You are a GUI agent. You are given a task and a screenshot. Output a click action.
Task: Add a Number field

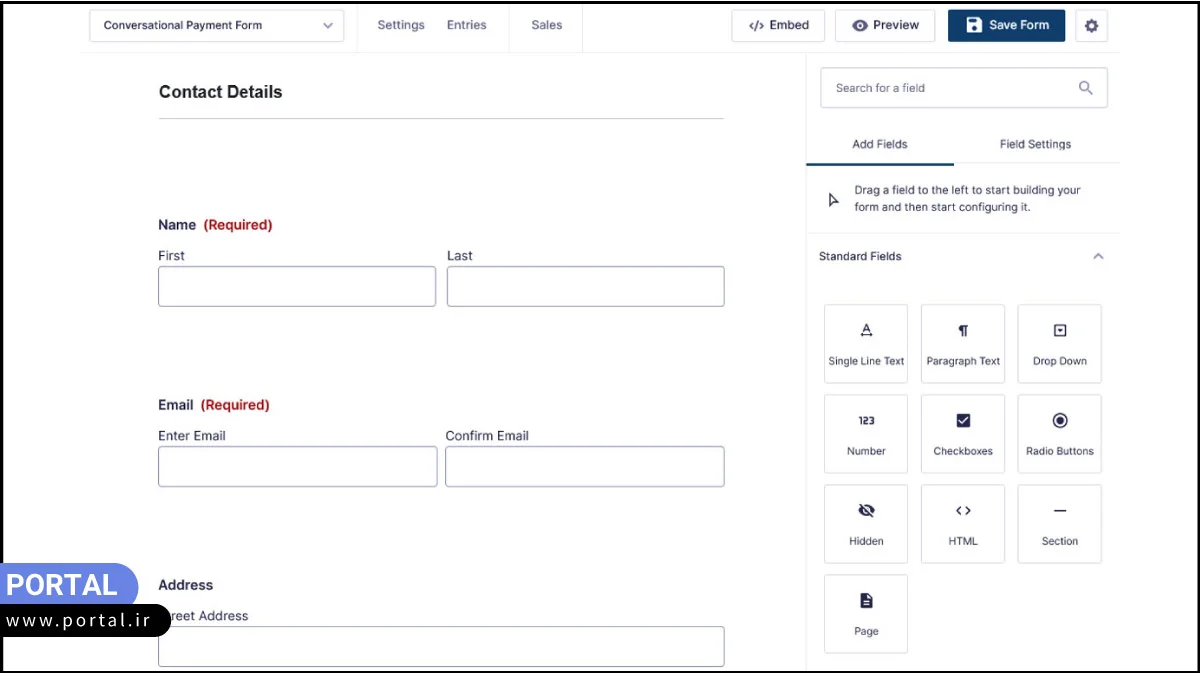pyautogui.click(x=866, y=434)
